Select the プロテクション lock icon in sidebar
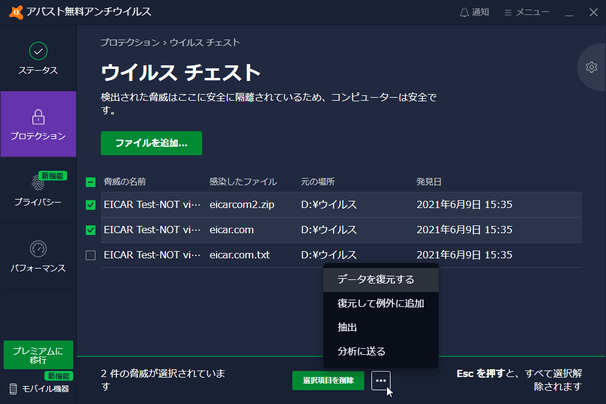606x404 pixels. [38, 117]
